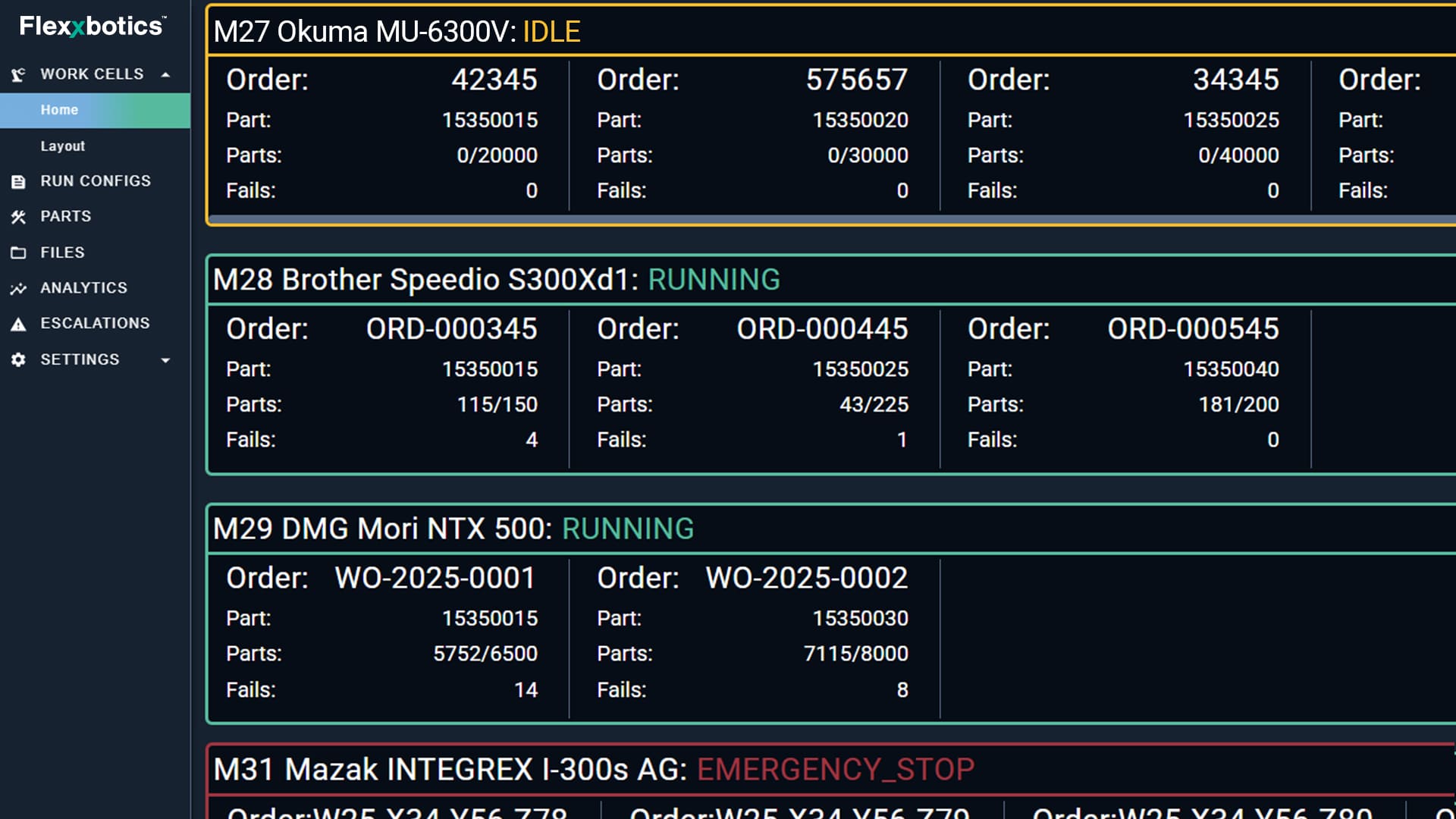Click parts count 0/20000
1456x819 pixels.
pos(497,155)
